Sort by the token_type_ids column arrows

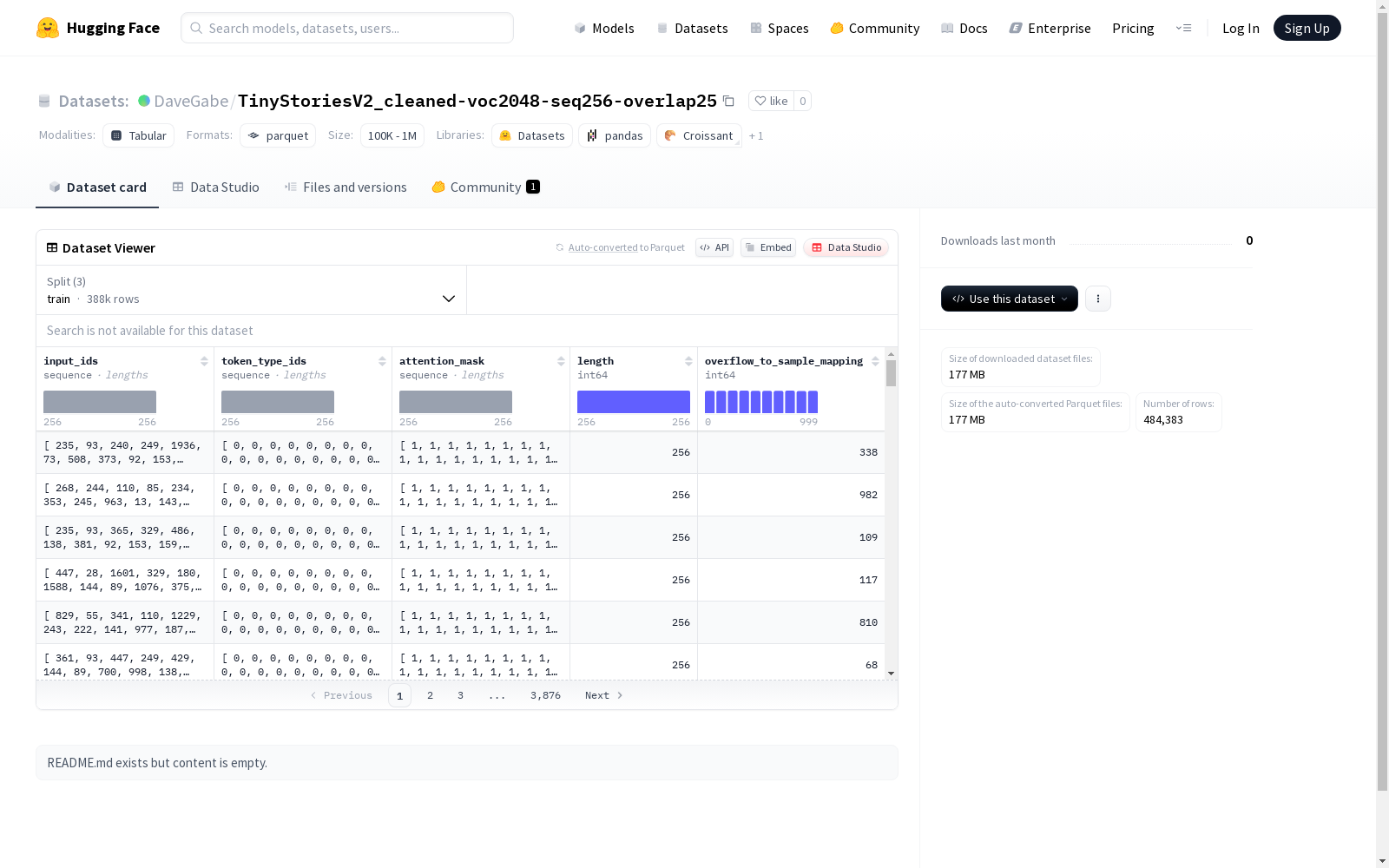pos(382,361)
